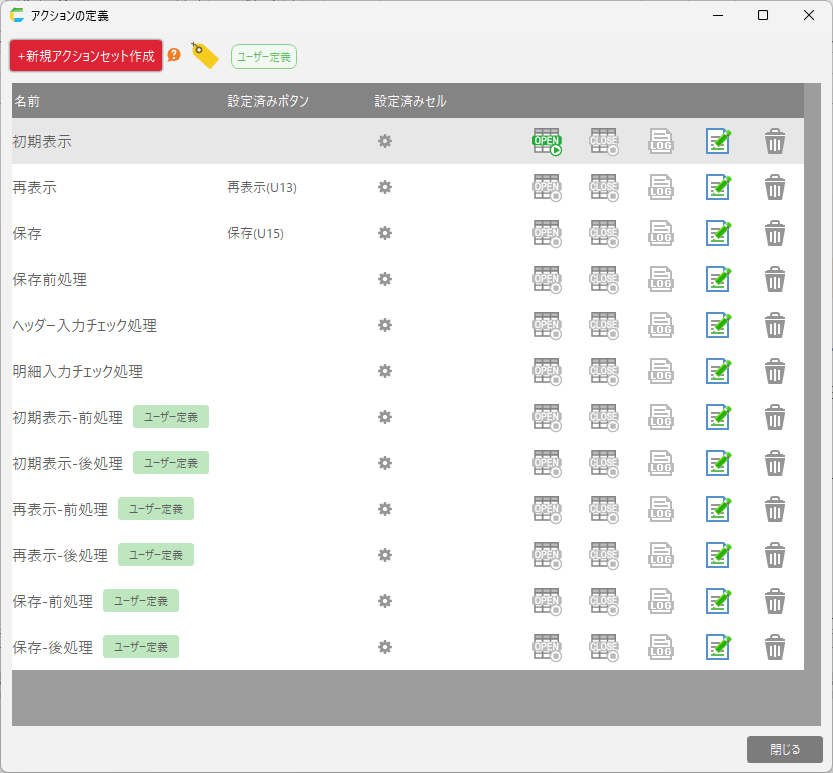Click the OPEN icon for 初期表示 row

coord(546,141)
